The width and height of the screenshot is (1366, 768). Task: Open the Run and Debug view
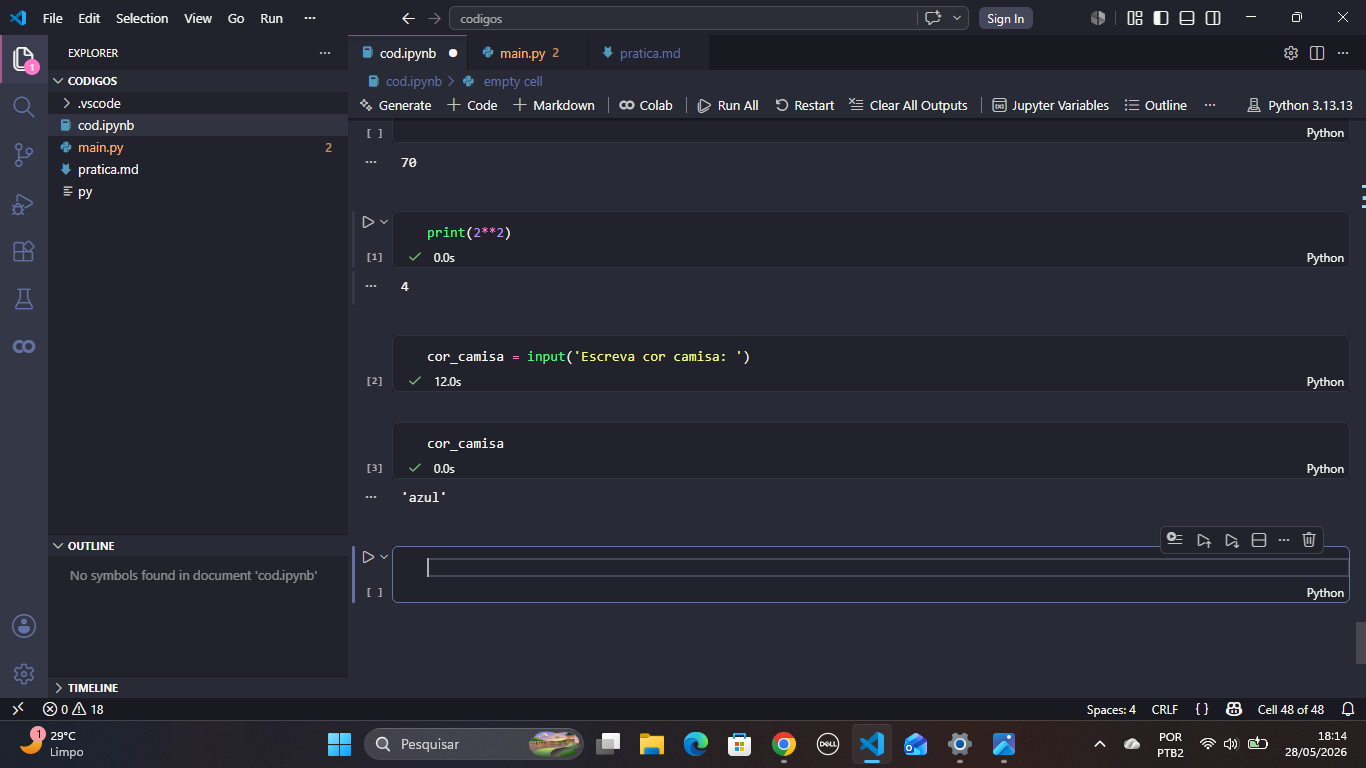pyautogui.click(x=24, y=203)
